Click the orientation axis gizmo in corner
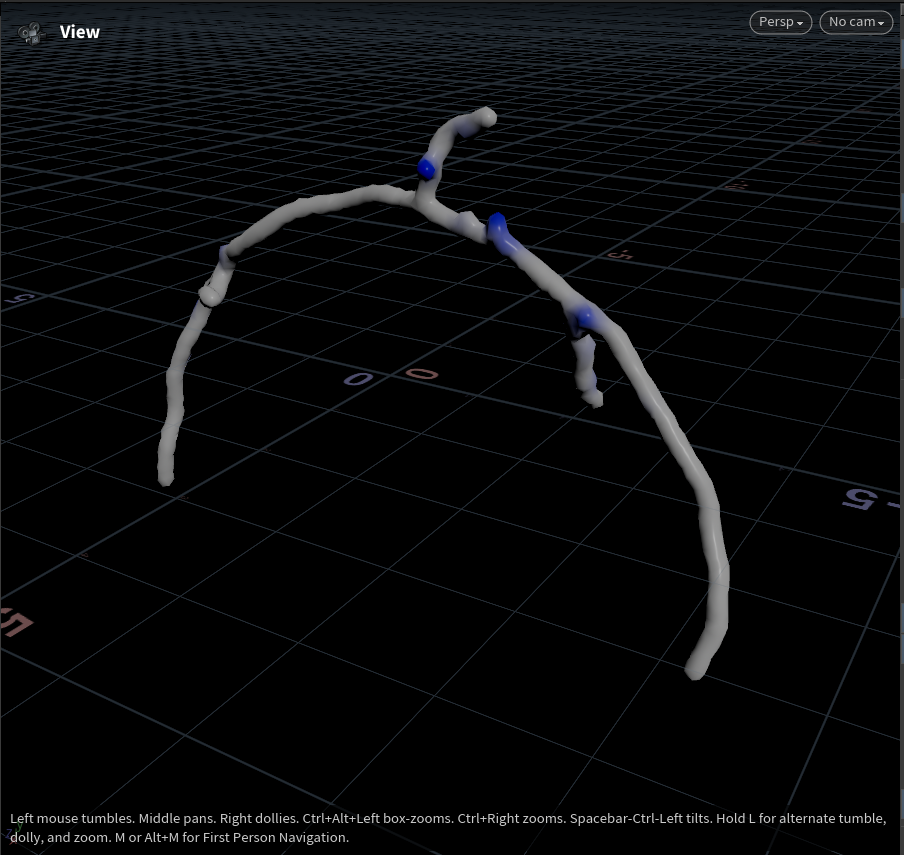 pos(12,834)
